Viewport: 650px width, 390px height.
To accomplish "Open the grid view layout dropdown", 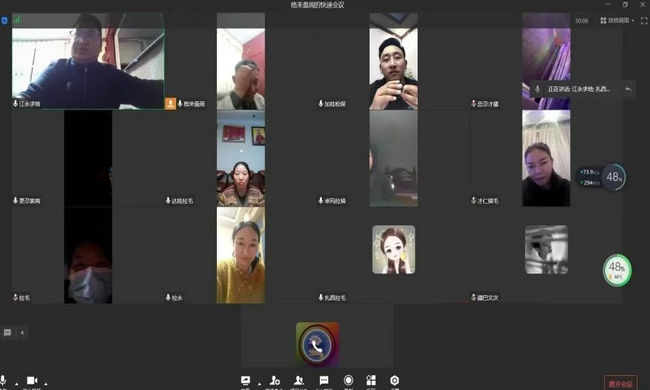I will click(x=617, y=20).
